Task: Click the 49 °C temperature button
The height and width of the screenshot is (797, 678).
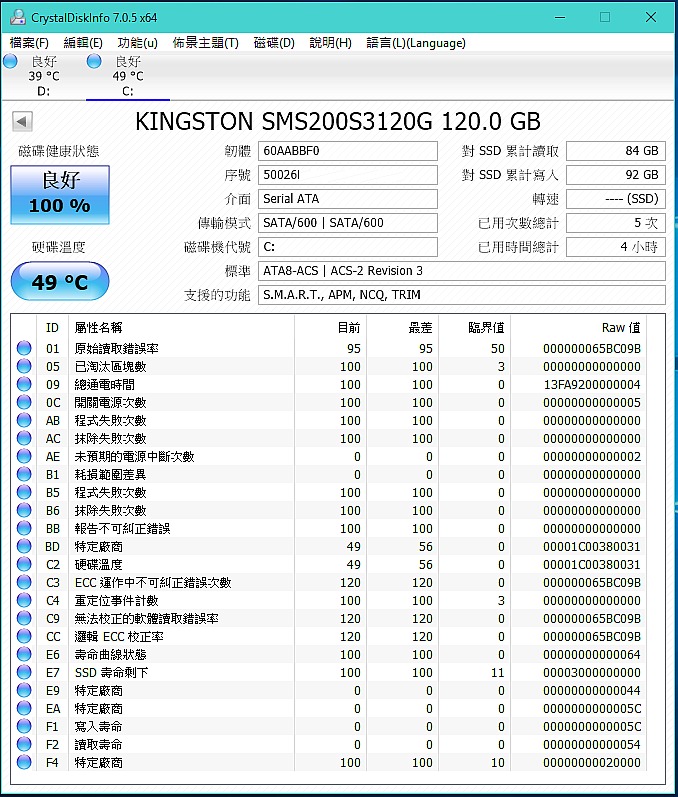Action: click(x=60, y=281)
